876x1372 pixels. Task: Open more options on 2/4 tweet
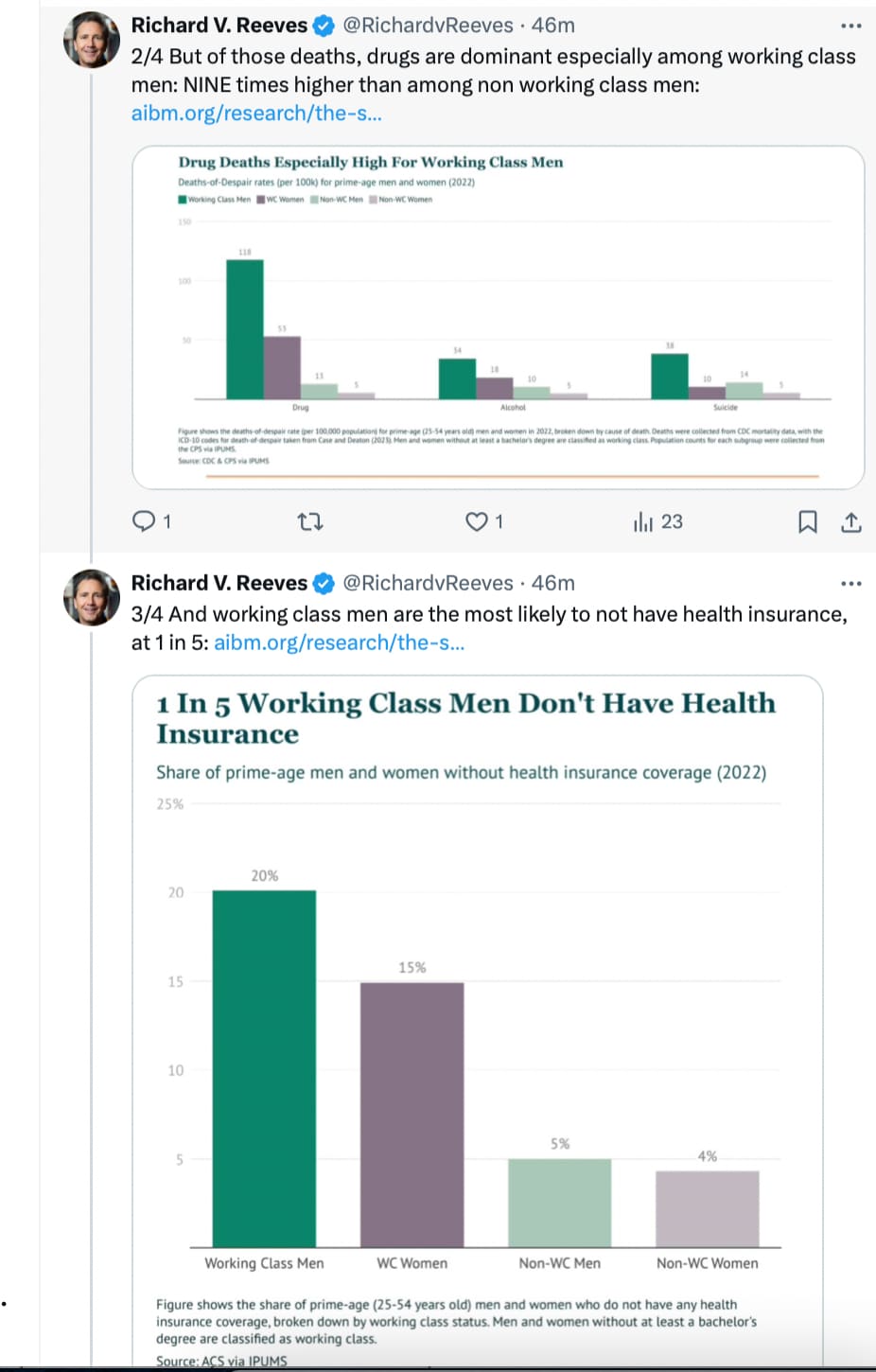click(x=851, y=26)
